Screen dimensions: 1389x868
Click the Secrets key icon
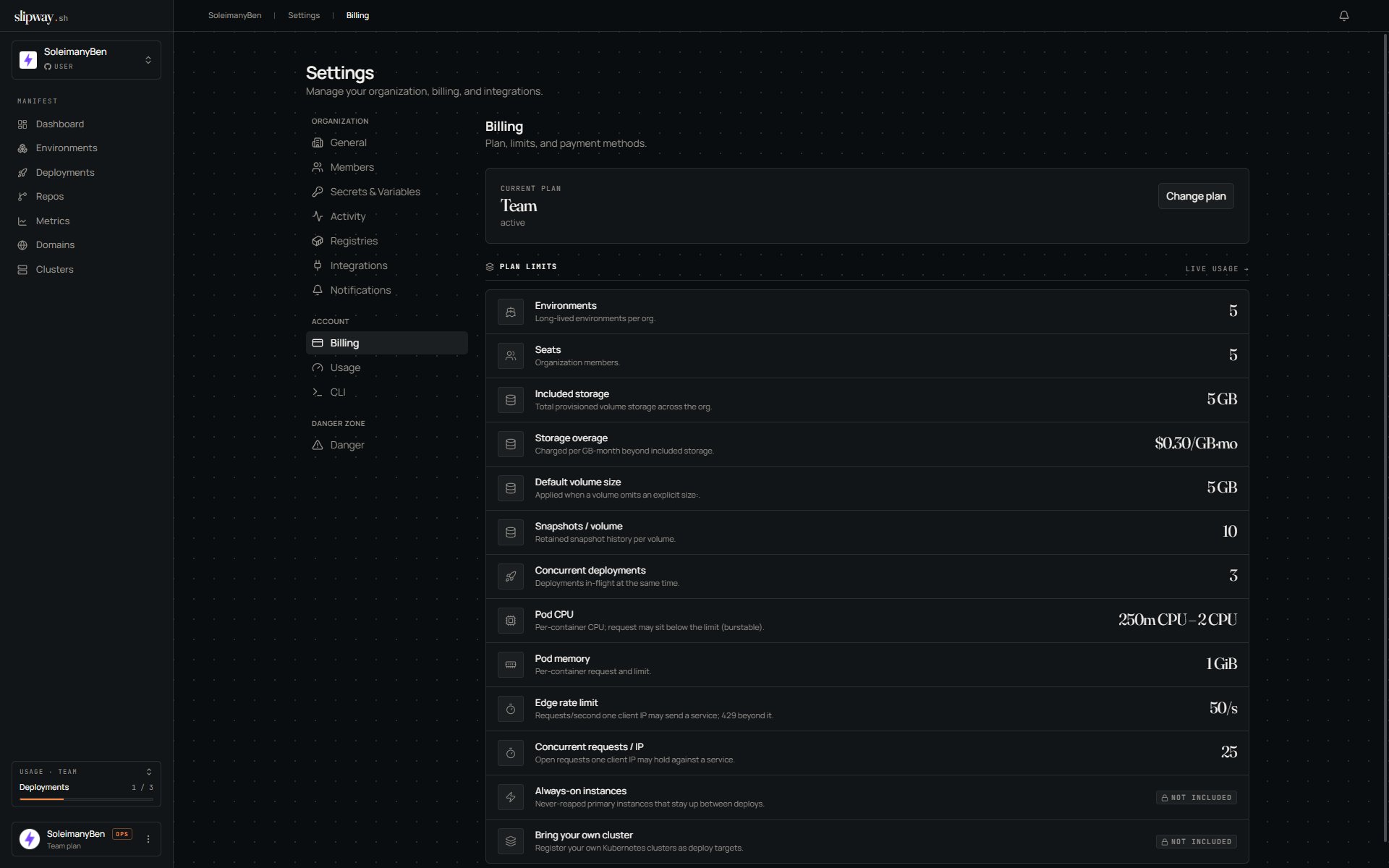318,192
